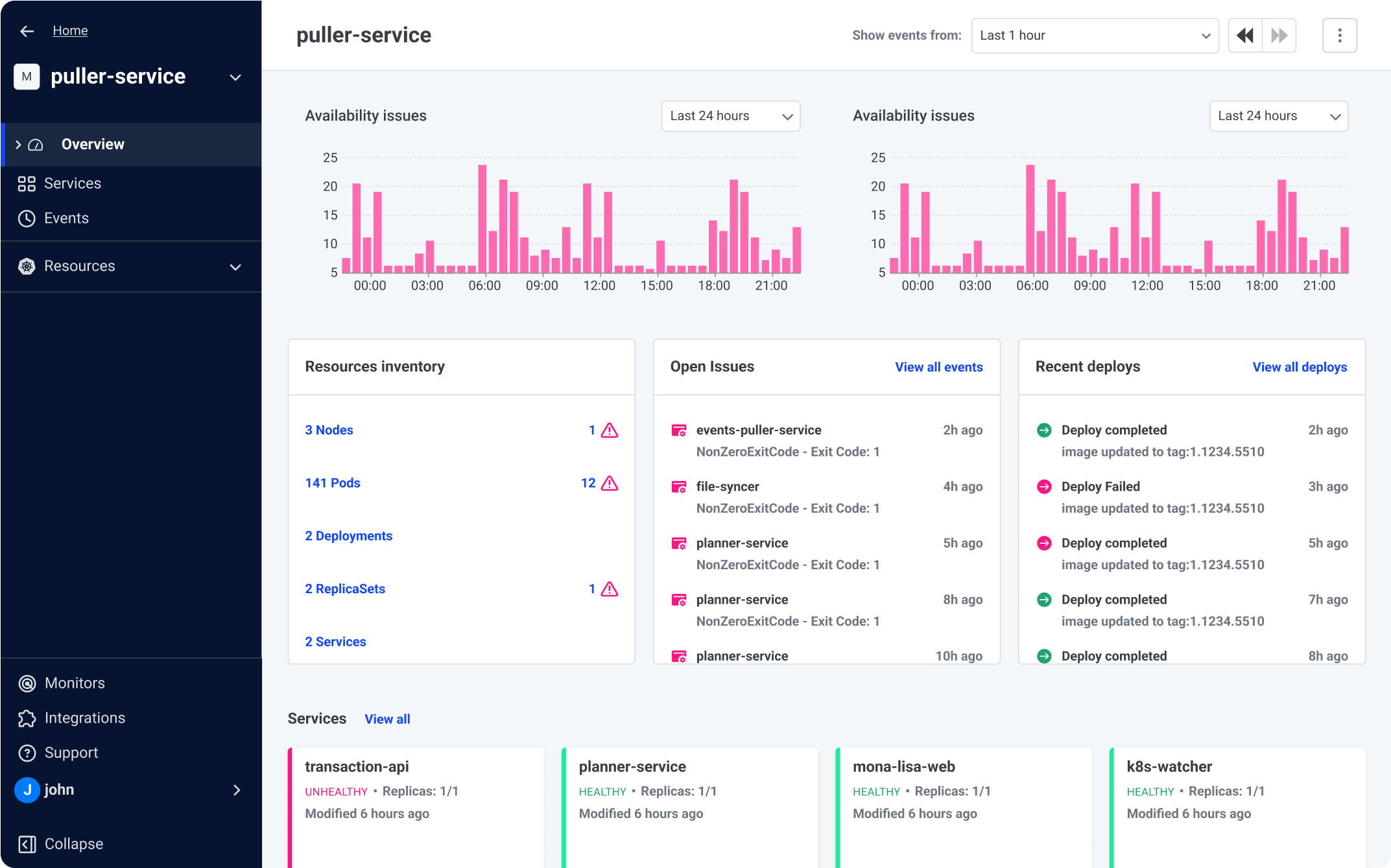This screenshot has width=1391, height=868.
Task: Click the back arrow next to Home
Action: click(27, 31)
